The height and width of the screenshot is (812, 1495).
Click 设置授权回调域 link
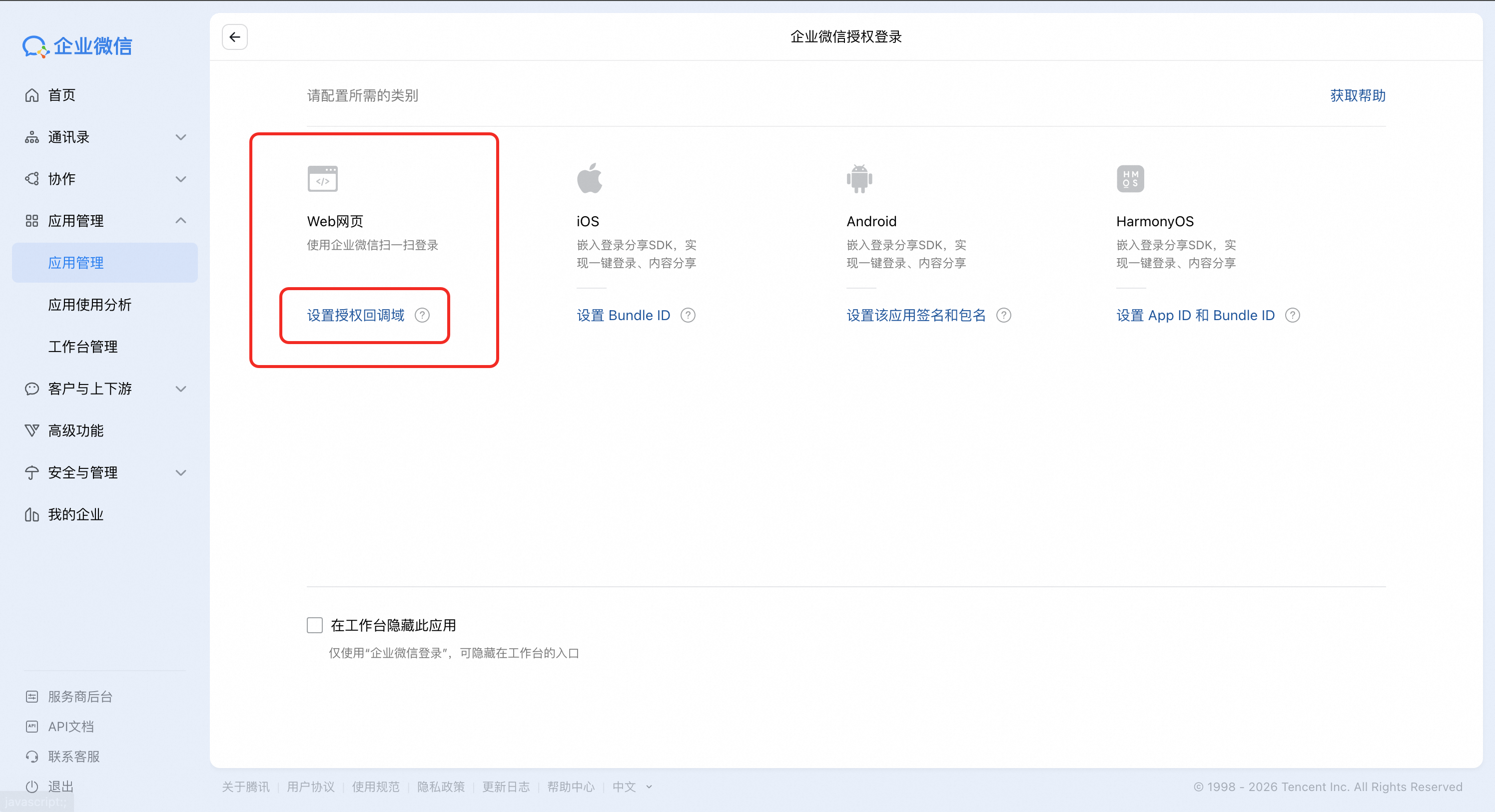(x=355, y=316)
